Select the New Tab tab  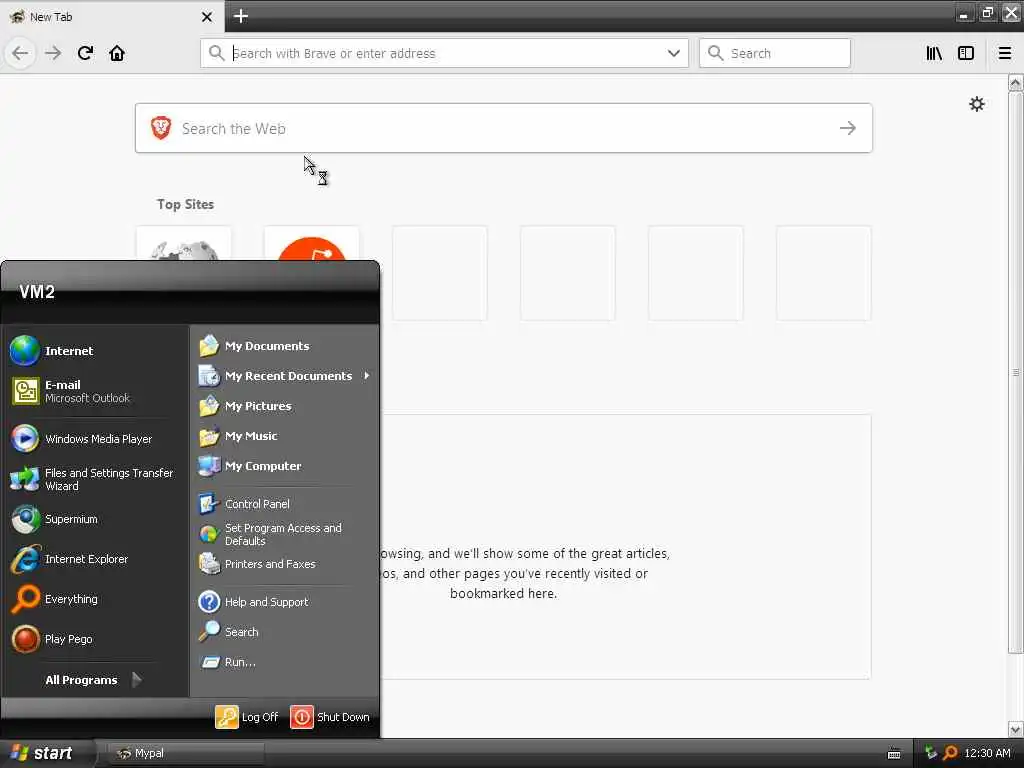tap(112, 16)
